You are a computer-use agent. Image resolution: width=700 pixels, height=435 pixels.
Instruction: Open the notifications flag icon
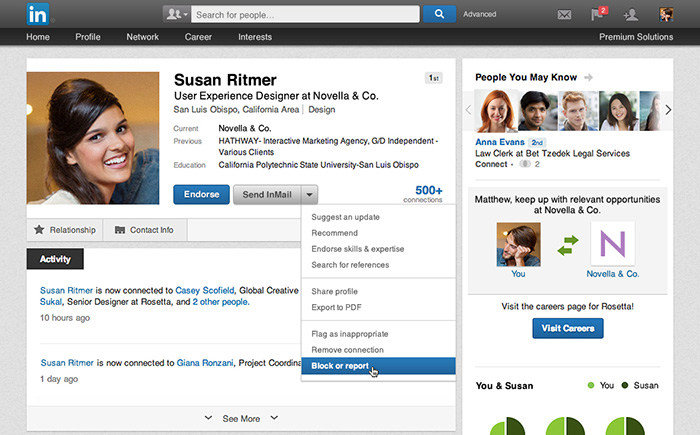click(x=598, y=14)
